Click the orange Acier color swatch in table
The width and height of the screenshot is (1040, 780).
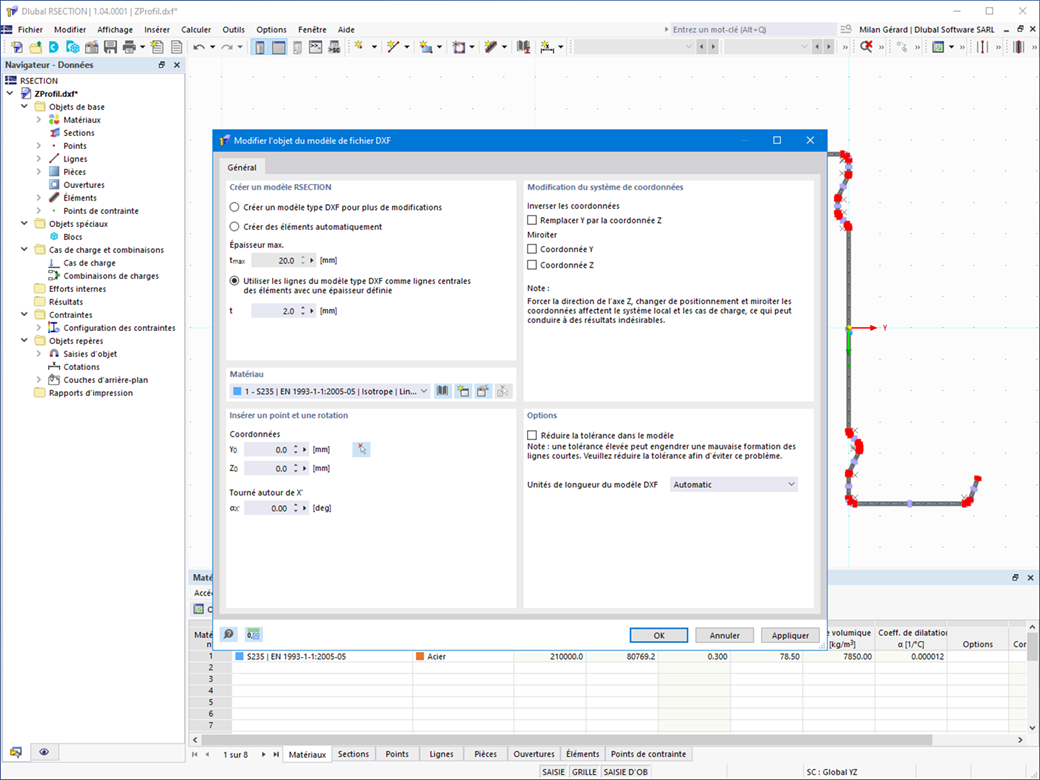tap(420, 657)
